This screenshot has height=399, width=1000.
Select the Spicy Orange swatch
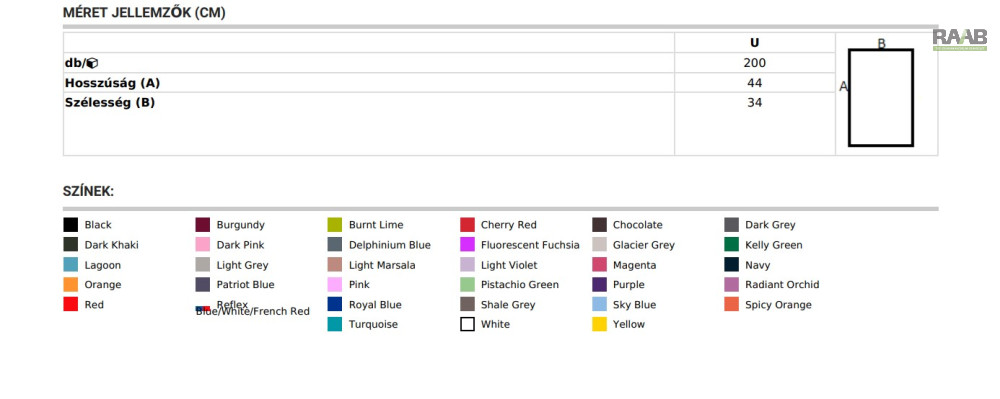[x=732, y=305]
